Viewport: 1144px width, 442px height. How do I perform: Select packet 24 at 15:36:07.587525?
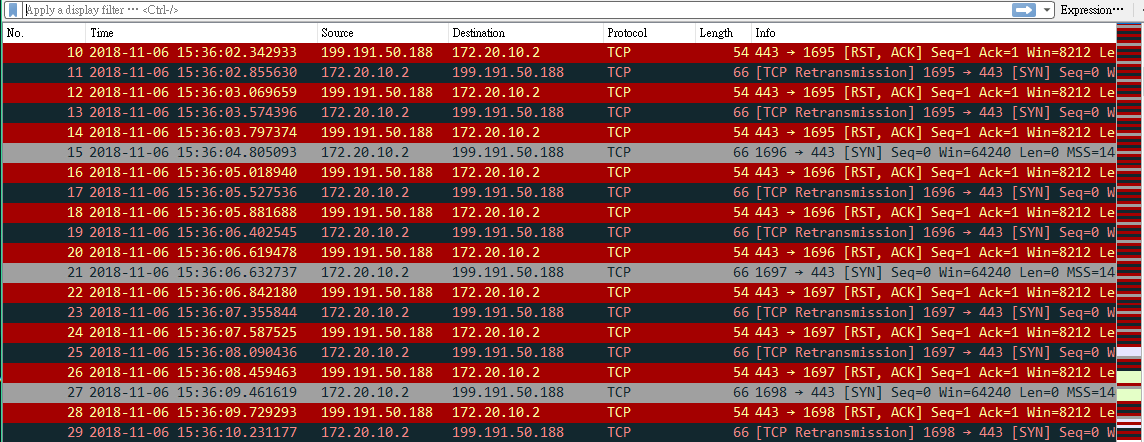559,333
